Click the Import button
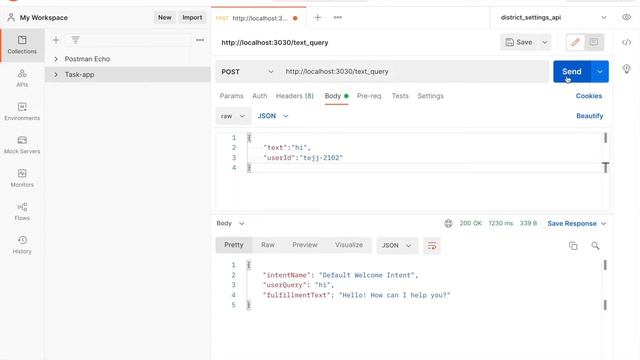 [x=192, y=18]
